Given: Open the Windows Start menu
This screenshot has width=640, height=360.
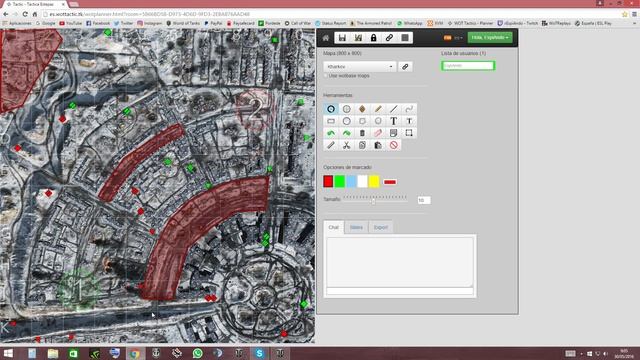Looking at the screenshot, I should (x=8, y=353).
